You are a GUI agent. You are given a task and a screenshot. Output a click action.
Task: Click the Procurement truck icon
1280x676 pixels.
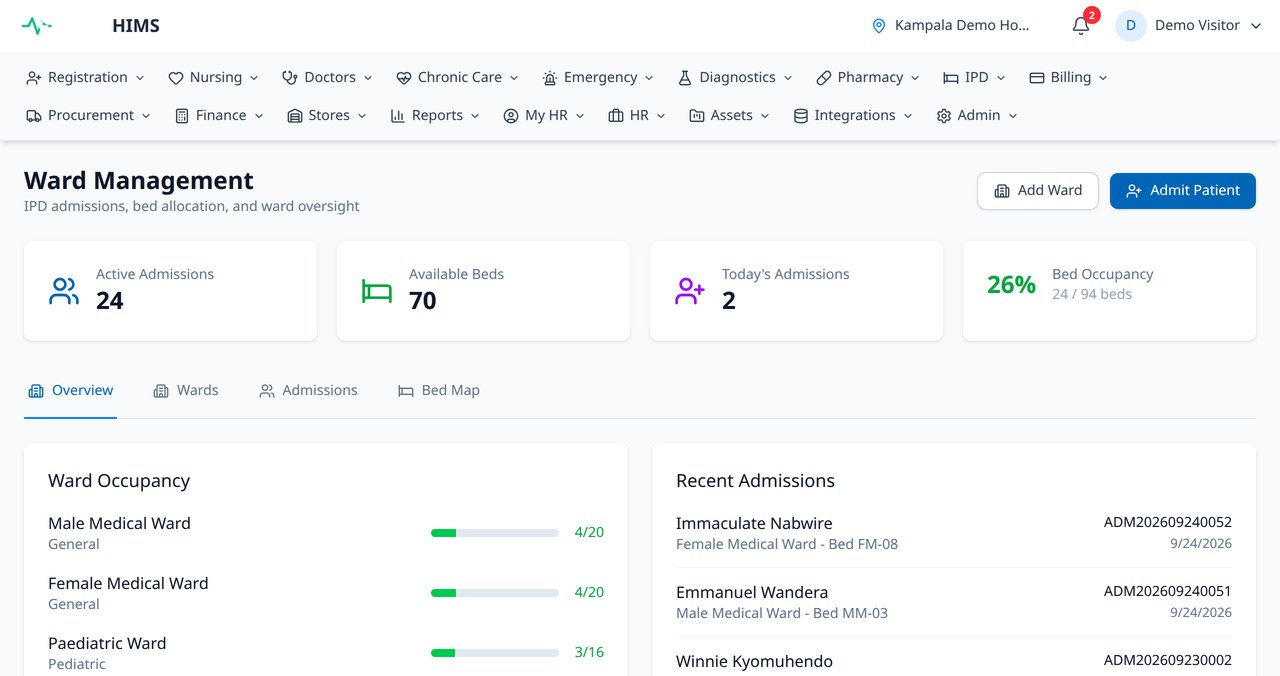tap(34, 116)
